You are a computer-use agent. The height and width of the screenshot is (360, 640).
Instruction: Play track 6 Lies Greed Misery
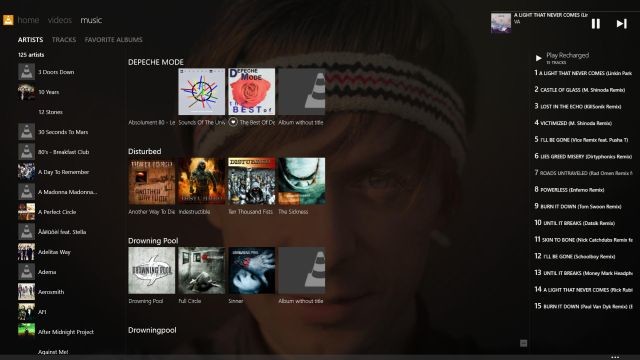tap(583, 156)
